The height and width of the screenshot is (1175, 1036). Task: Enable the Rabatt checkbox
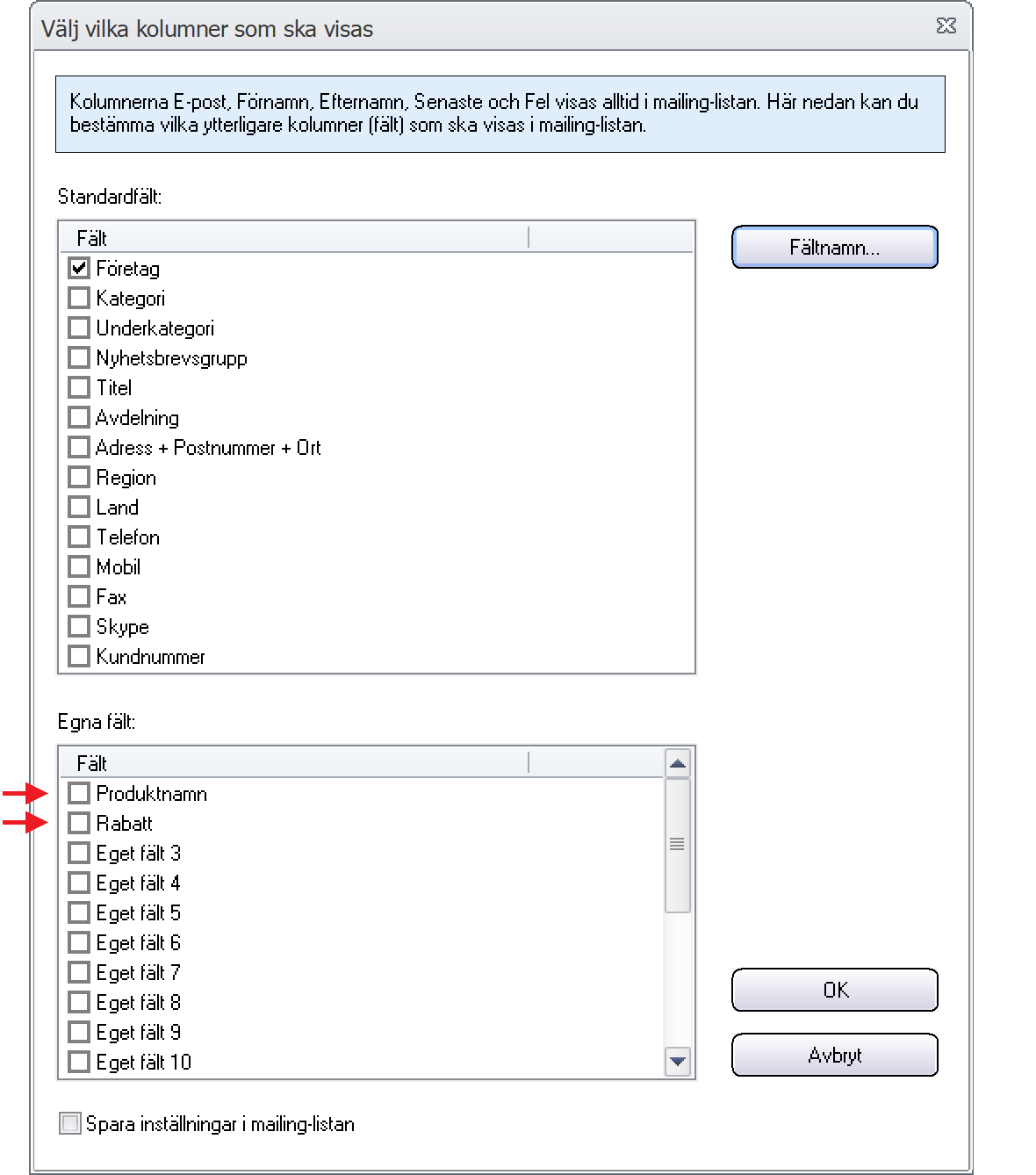(79, 823)
